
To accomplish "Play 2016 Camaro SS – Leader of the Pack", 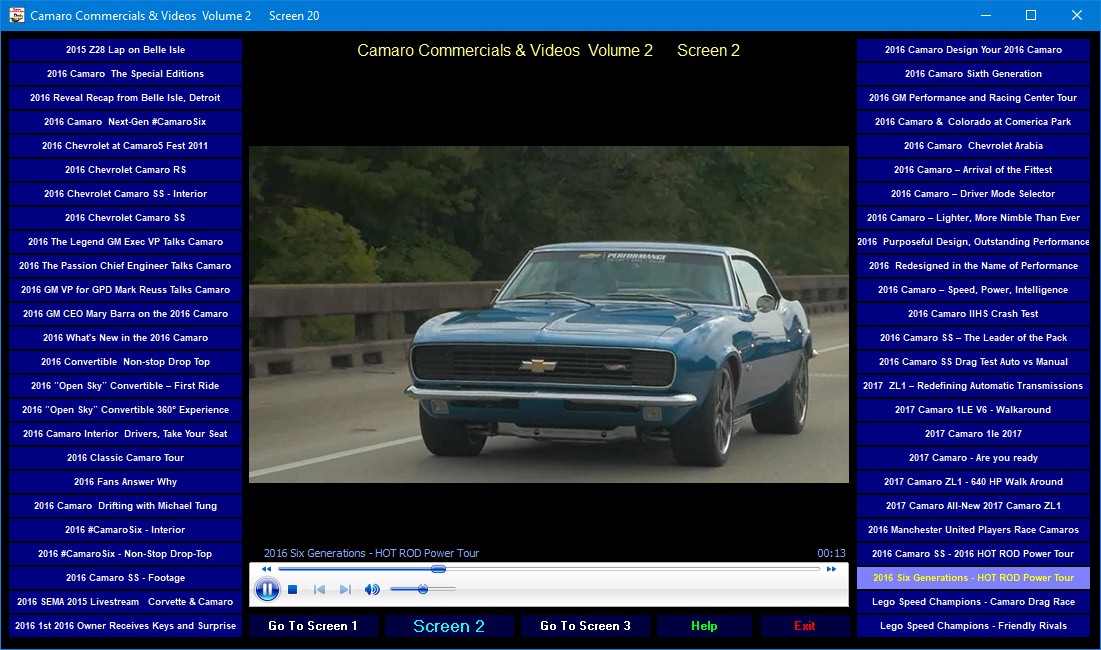I will pyautogui.click(x=973, y=338).
